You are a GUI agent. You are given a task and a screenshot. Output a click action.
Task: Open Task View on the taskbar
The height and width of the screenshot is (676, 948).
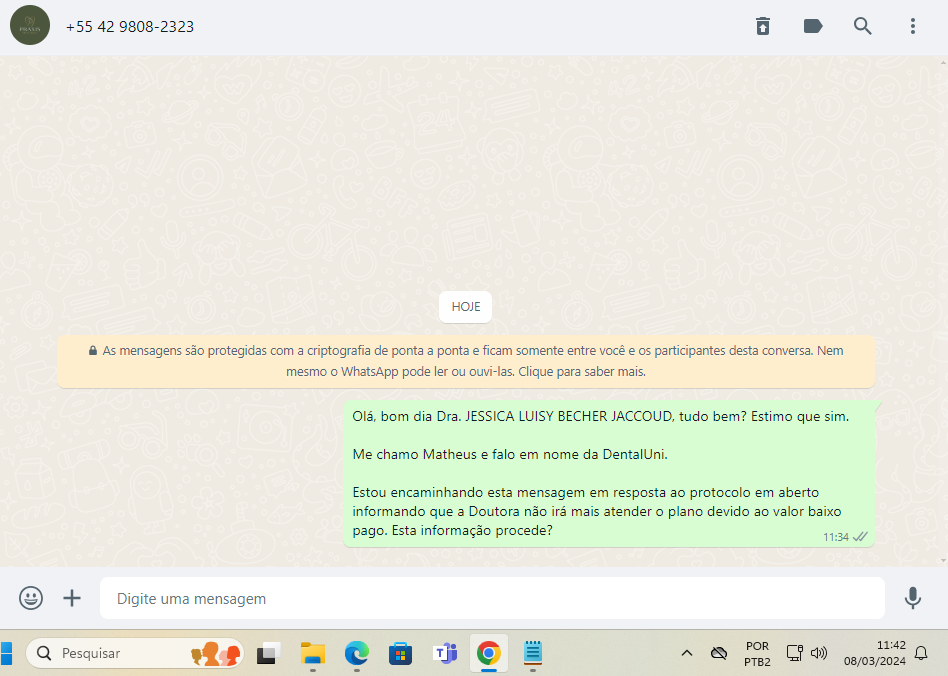click(268, 654)
